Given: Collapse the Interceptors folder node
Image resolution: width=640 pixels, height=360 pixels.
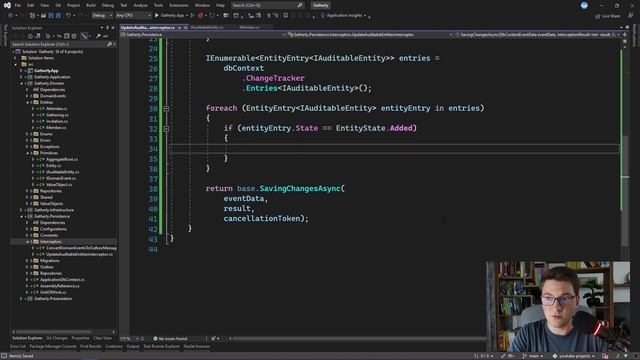Looking at the screenshot, I should pyautogui.click(x=28, y=242).
